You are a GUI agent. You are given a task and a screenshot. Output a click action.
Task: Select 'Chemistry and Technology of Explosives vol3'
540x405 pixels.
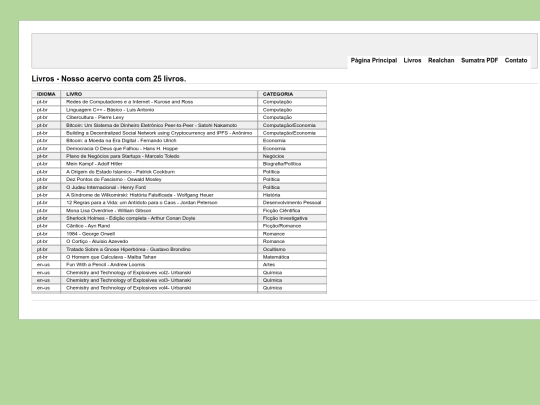(x=128, y=280)
